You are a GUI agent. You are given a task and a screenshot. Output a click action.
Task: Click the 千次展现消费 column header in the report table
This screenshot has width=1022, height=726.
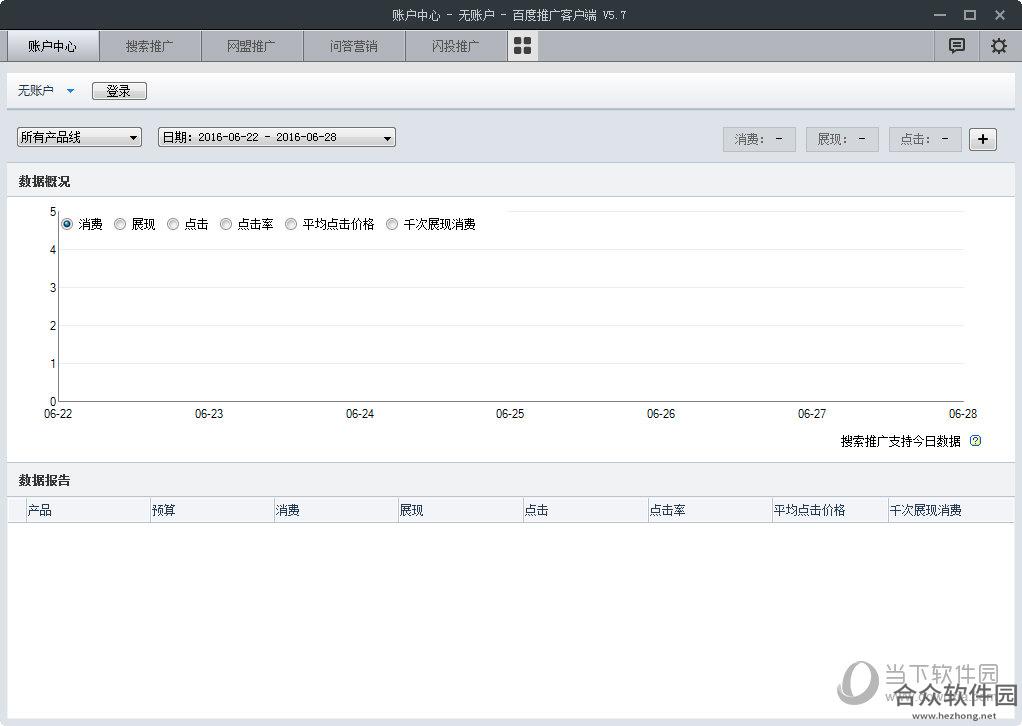[x=951, y=510]
